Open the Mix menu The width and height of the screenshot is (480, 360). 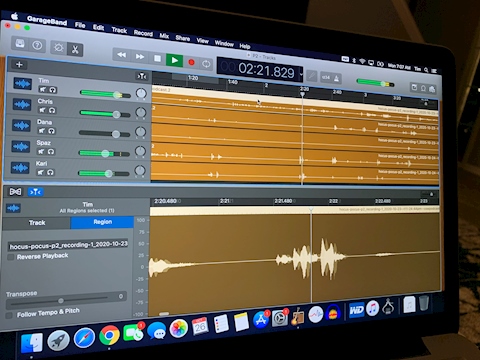click(164, 36)
